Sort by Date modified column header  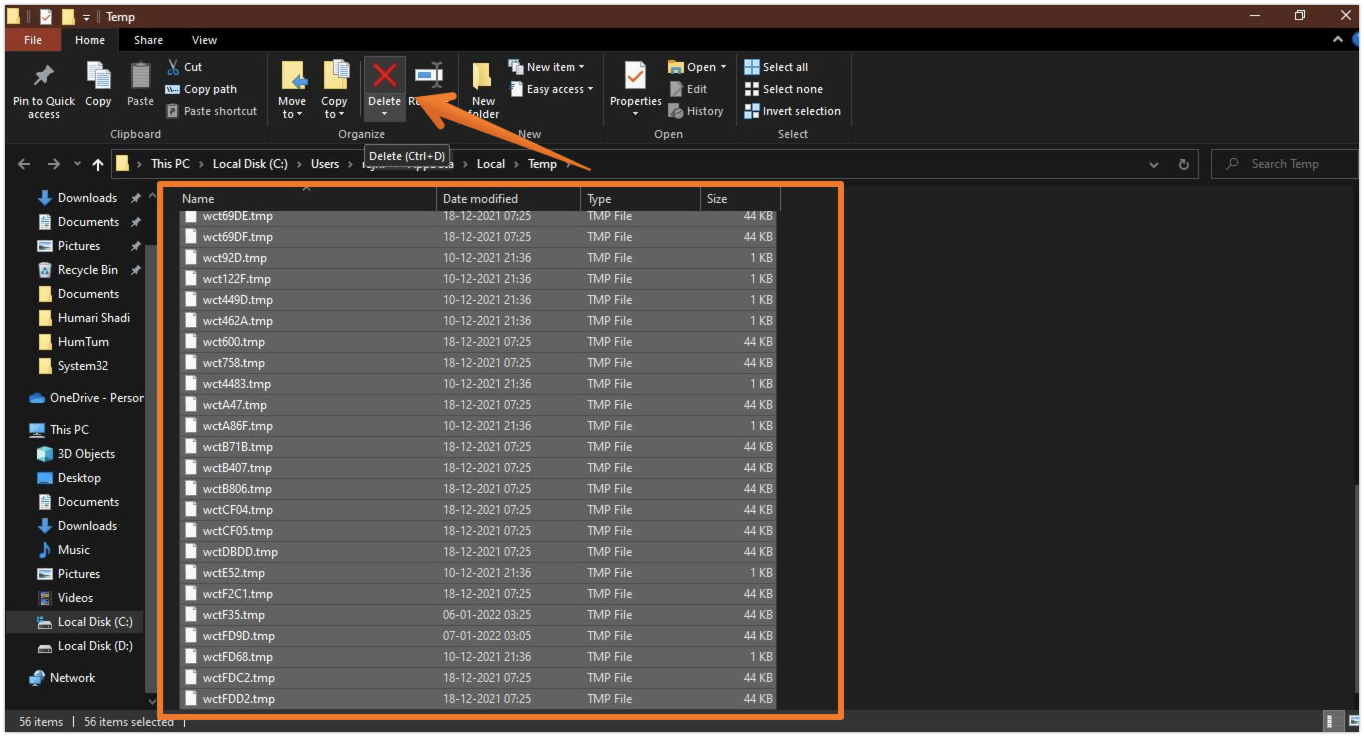481,199
